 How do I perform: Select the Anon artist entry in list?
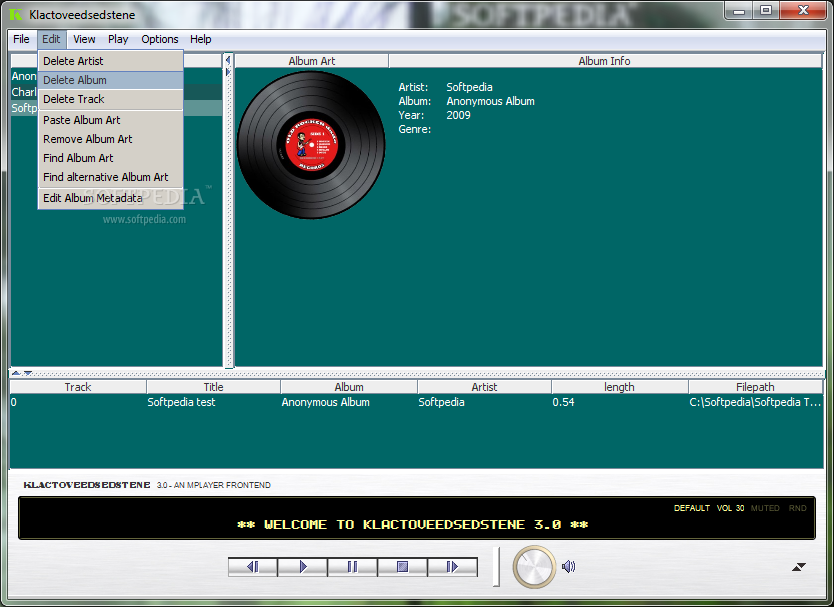[x=24, y=76]
